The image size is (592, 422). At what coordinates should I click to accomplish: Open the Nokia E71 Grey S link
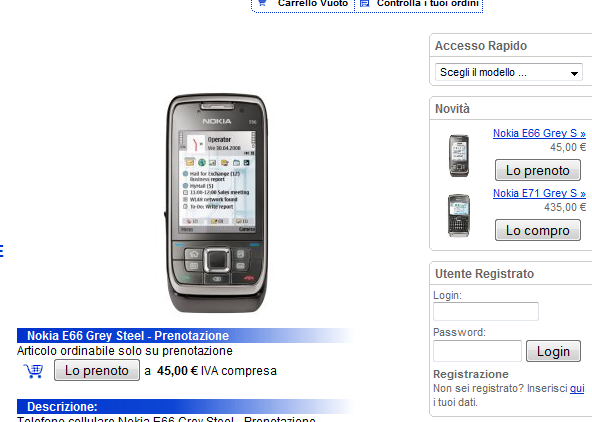tap(539, 193)
